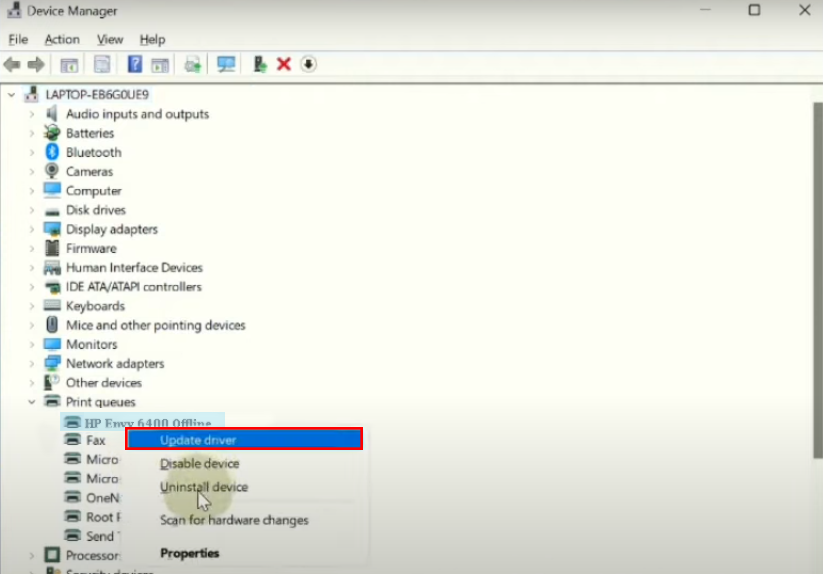Click the Network adapters icon
Screen dimensions: 823x574
[x=52, y=363]
